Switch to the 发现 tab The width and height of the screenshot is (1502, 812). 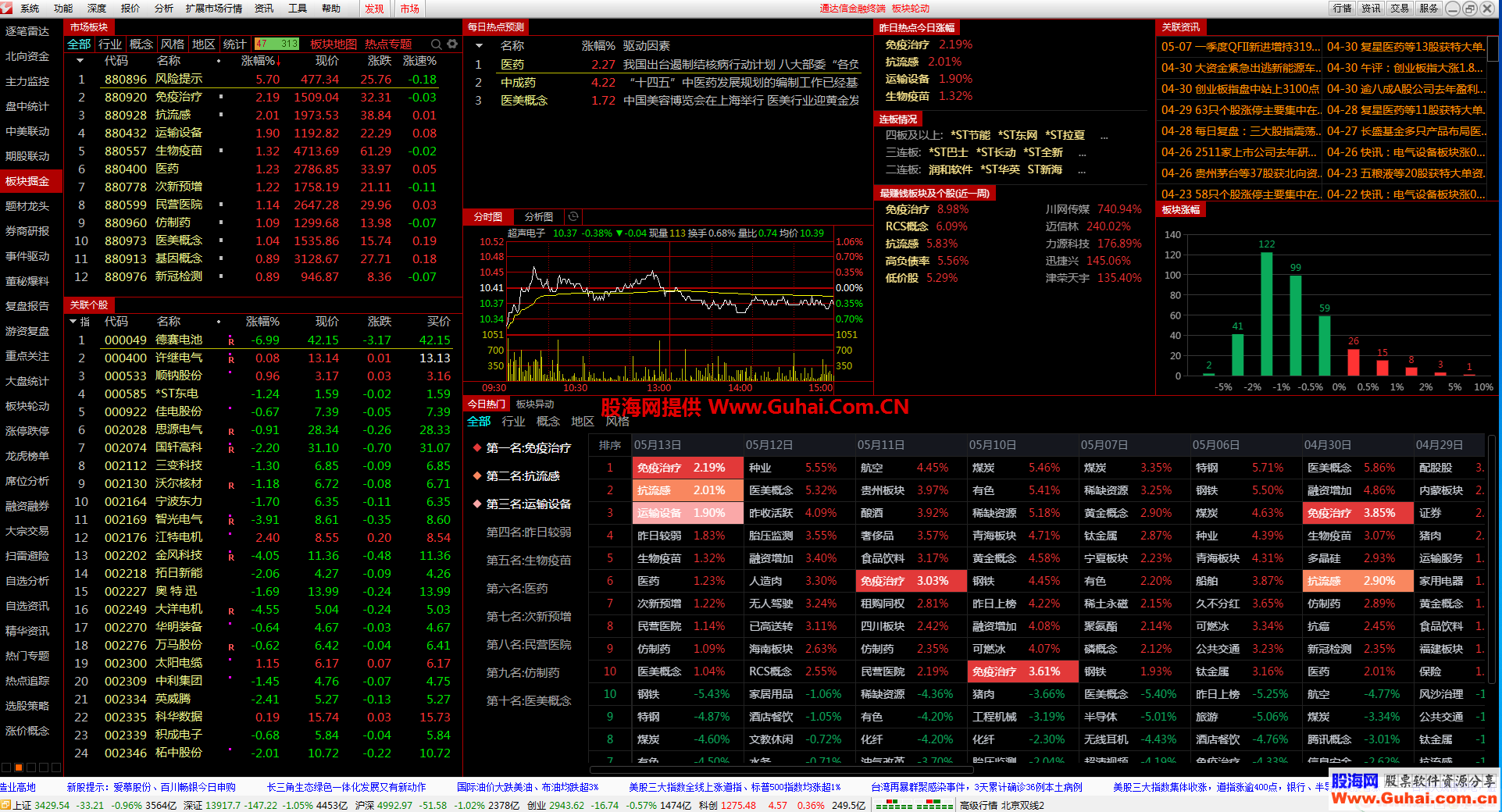pos(374,9)
